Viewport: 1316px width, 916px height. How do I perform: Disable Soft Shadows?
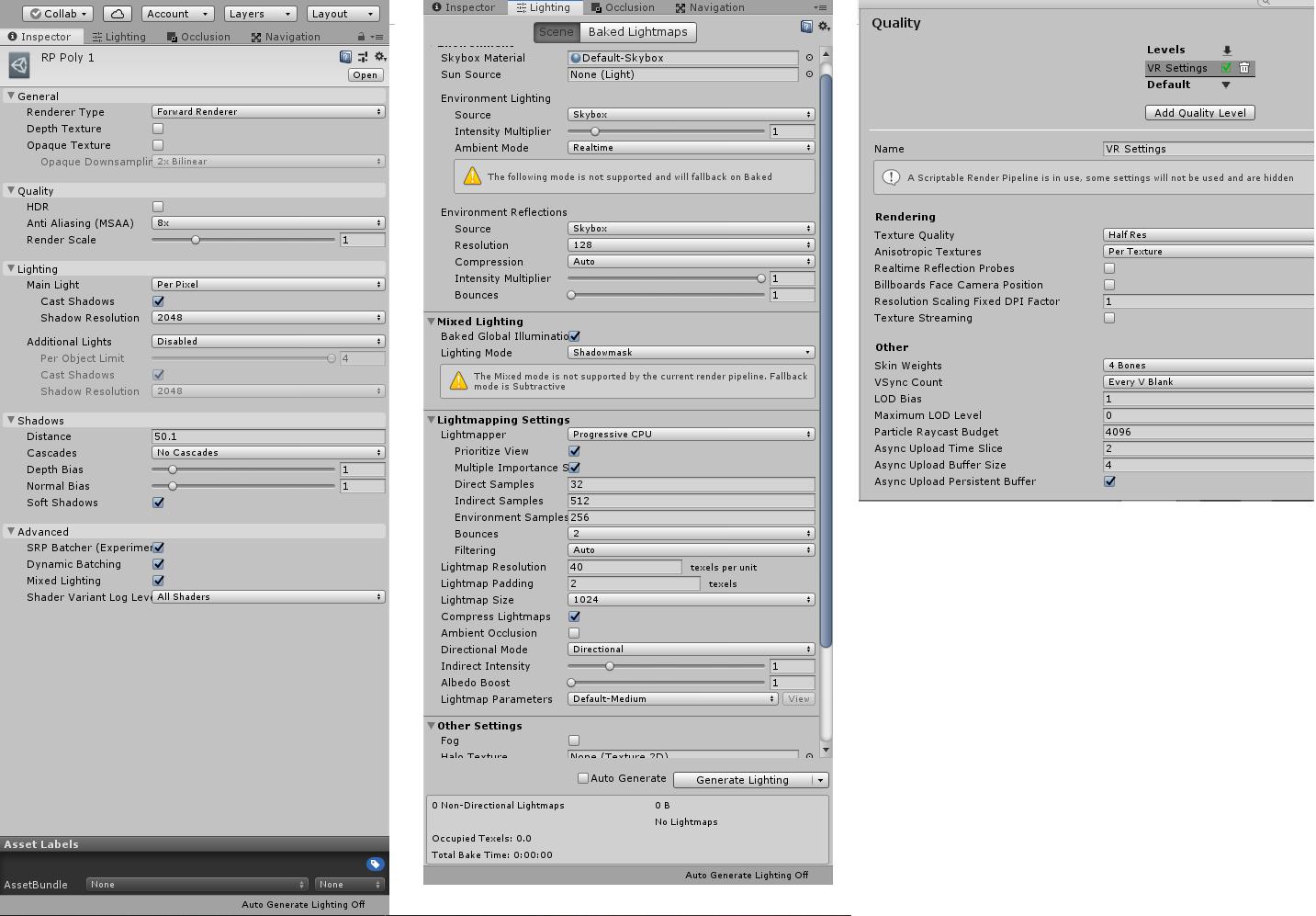click(x=158, y=503)
